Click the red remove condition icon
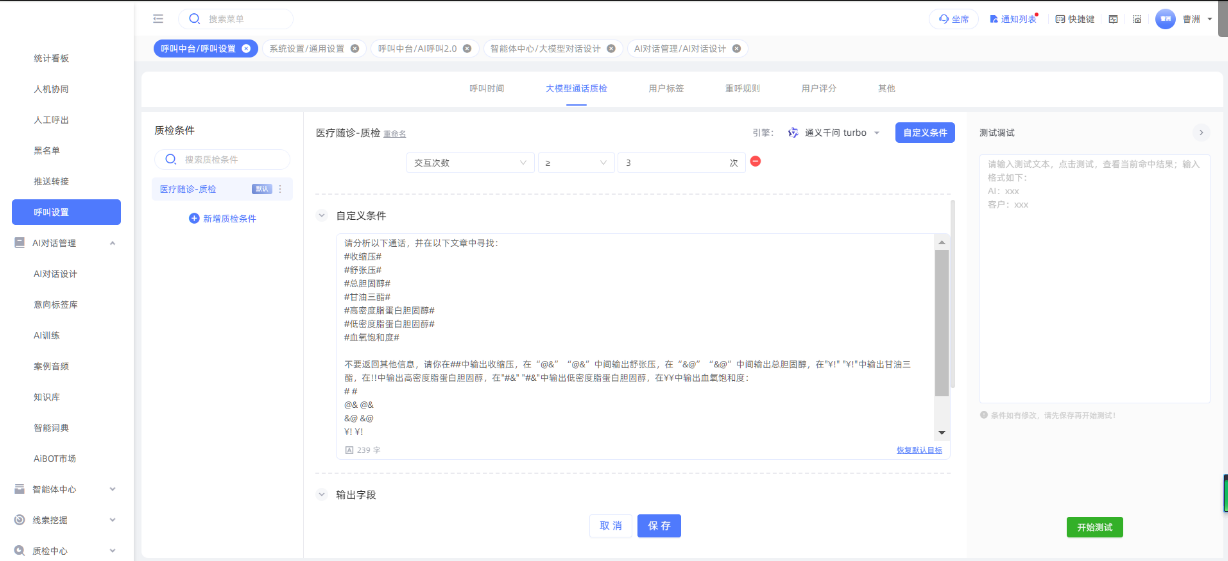1228x561 pixels. (755, 162)
